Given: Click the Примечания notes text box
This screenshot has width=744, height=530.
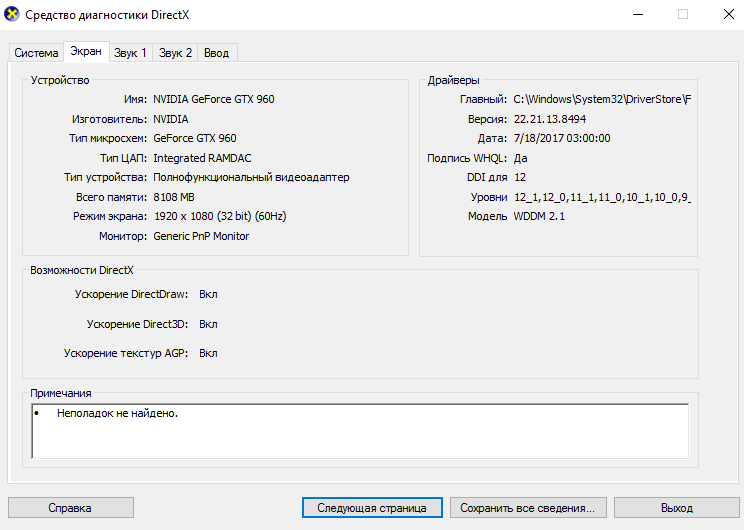Looking at the screenshot, I should (x=360, y=431).
